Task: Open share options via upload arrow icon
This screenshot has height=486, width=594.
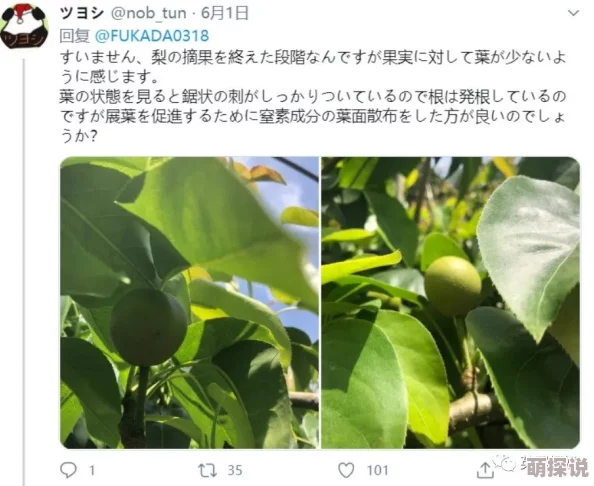Action: click(x=485, y=470)
